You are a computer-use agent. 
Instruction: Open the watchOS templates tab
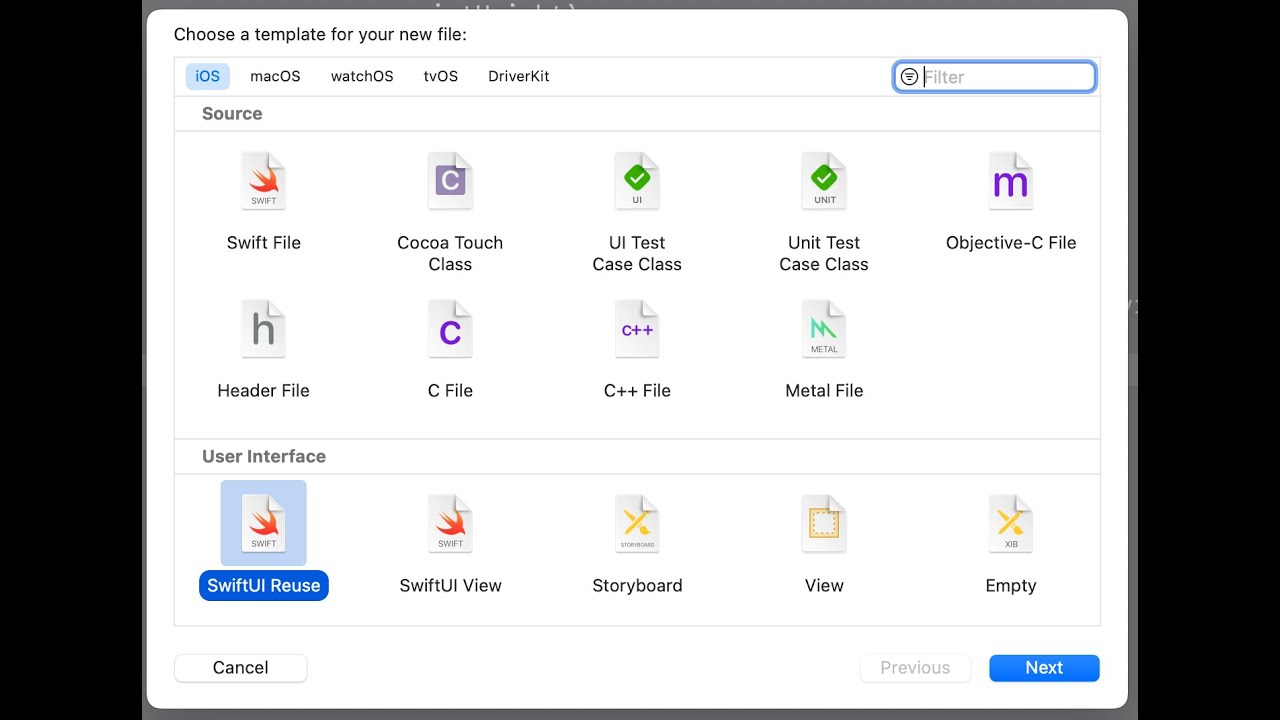(x=362, y=76)
